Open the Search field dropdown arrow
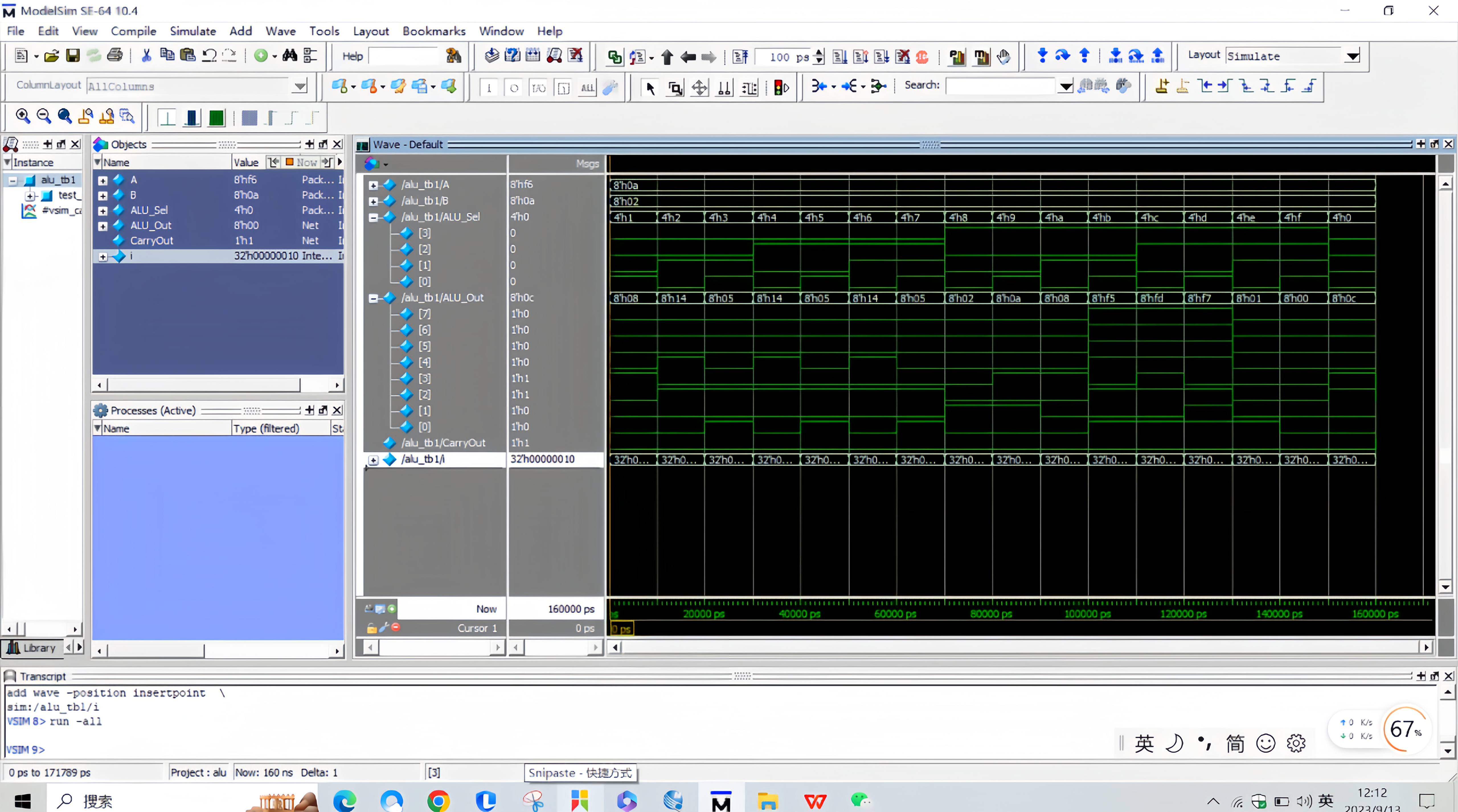1458x812 pixels. click(x=1066, y=86)
